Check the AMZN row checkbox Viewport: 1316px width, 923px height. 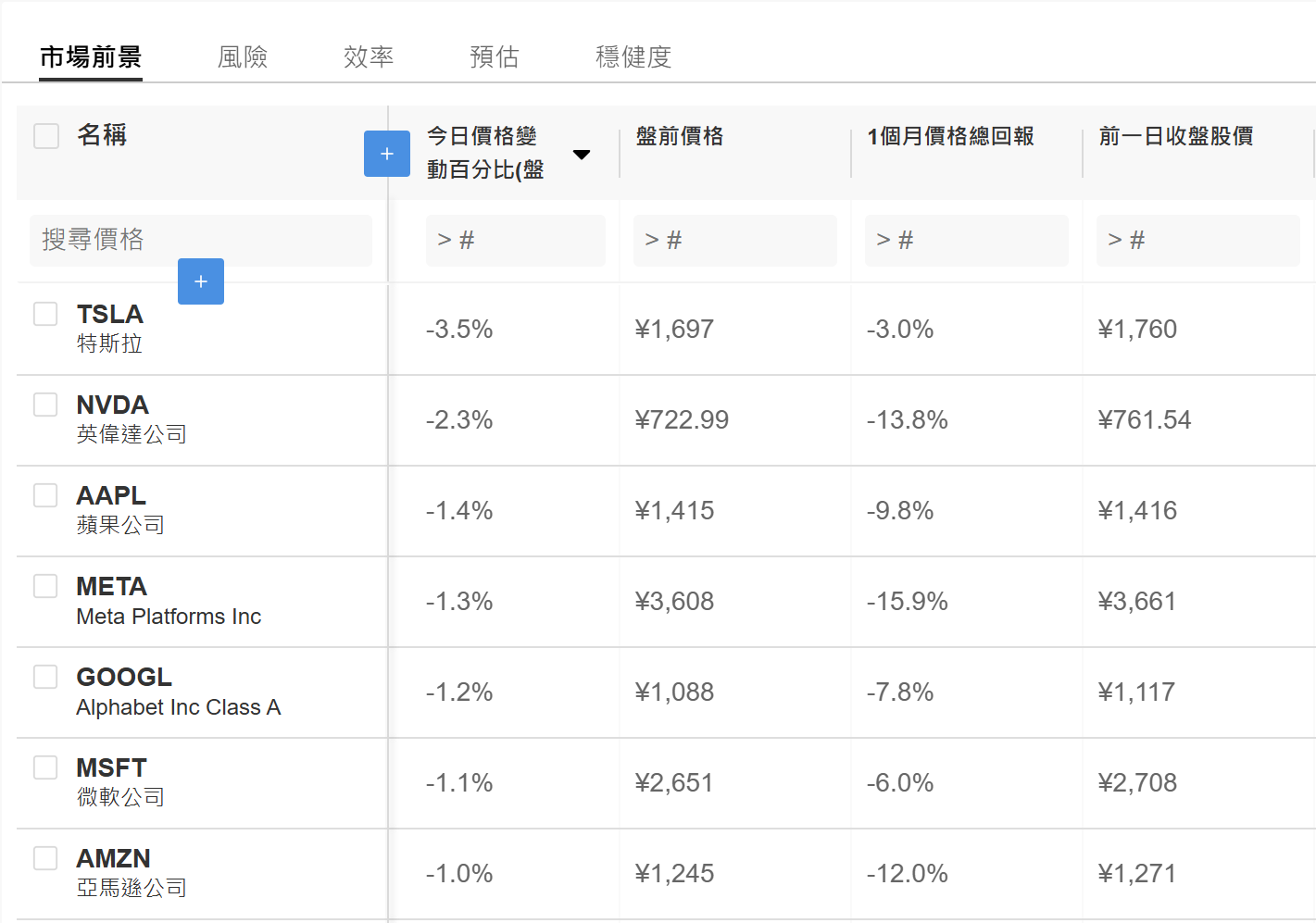[45, 858]
